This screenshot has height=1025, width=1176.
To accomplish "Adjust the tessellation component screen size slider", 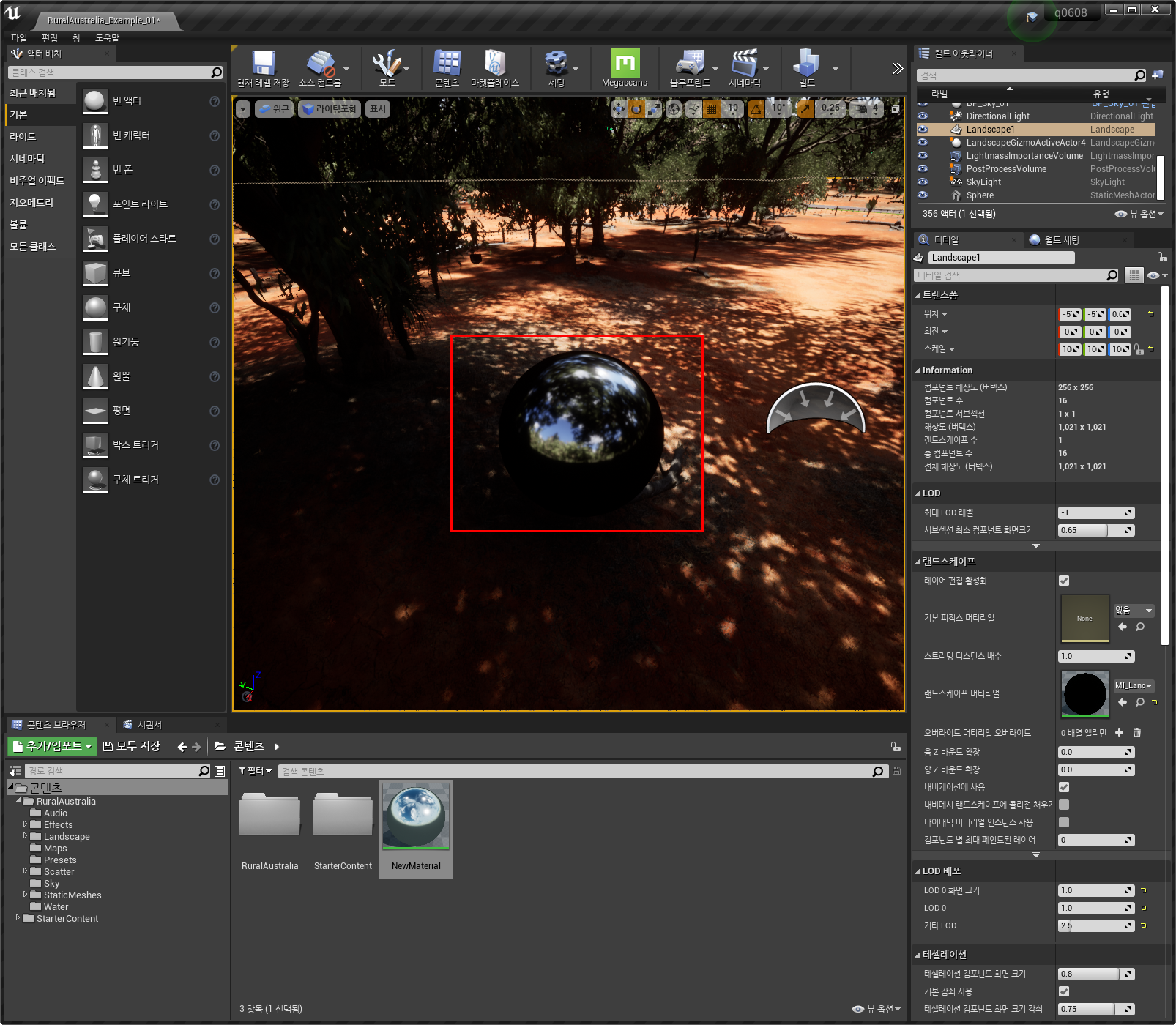I will point(1096,974).
